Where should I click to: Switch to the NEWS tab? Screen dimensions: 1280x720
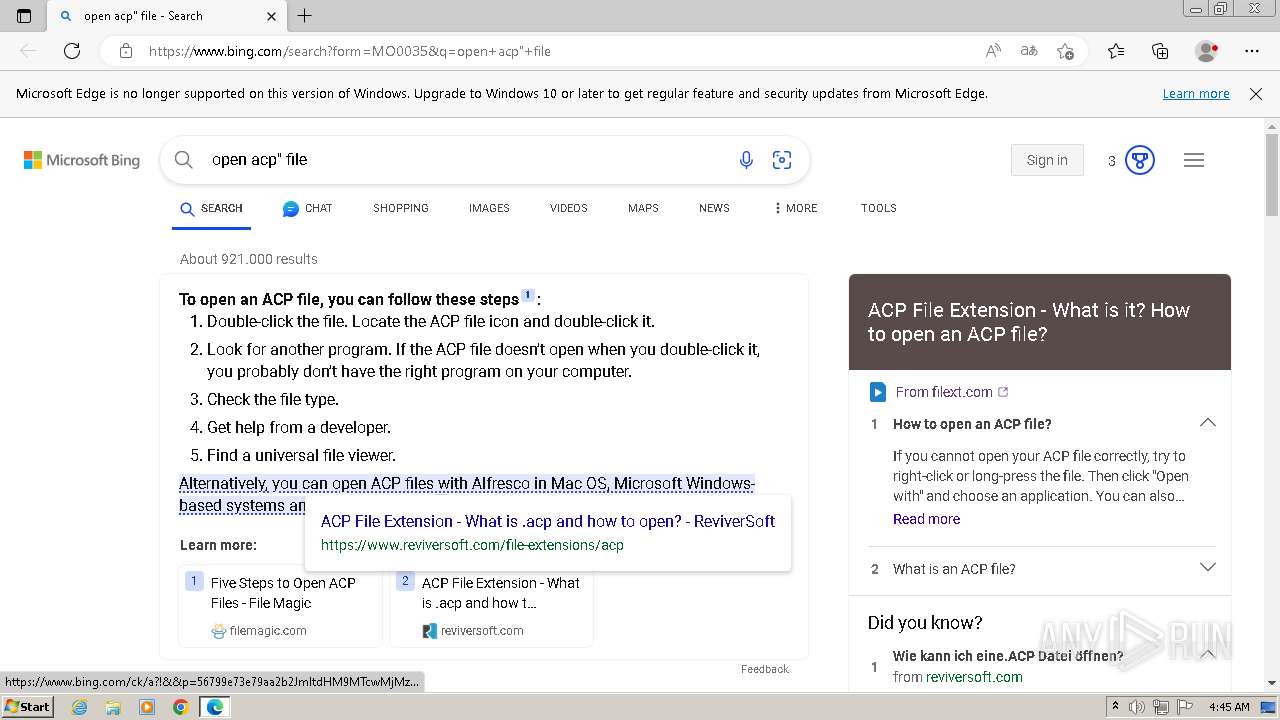[714, 208]
